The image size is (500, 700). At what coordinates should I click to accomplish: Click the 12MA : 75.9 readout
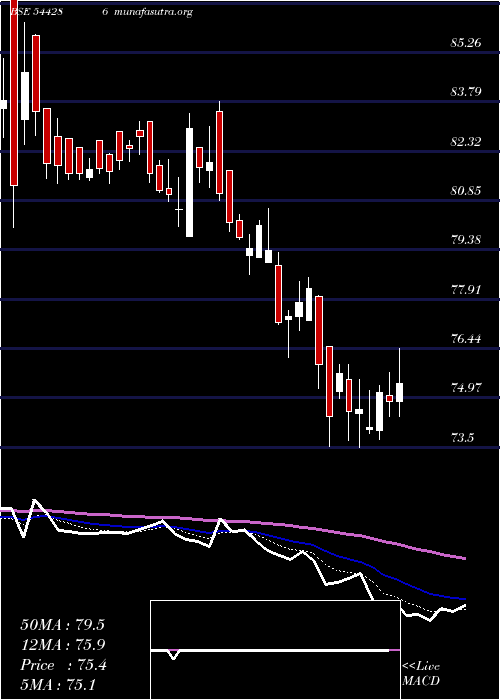pyautogui.click(x=62, y=645)
